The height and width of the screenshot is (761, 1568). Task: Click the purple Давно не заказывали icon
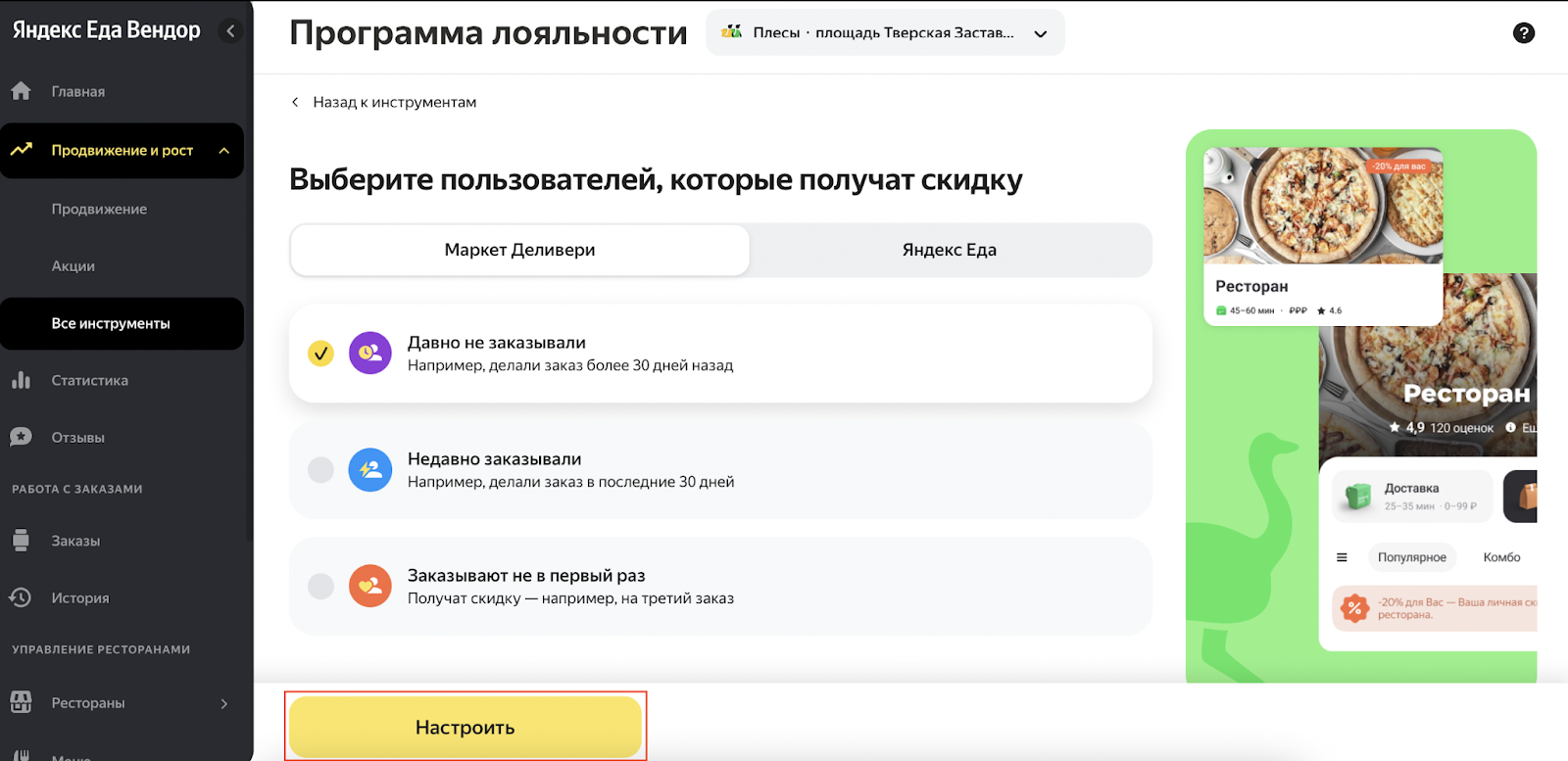point(370,354)
